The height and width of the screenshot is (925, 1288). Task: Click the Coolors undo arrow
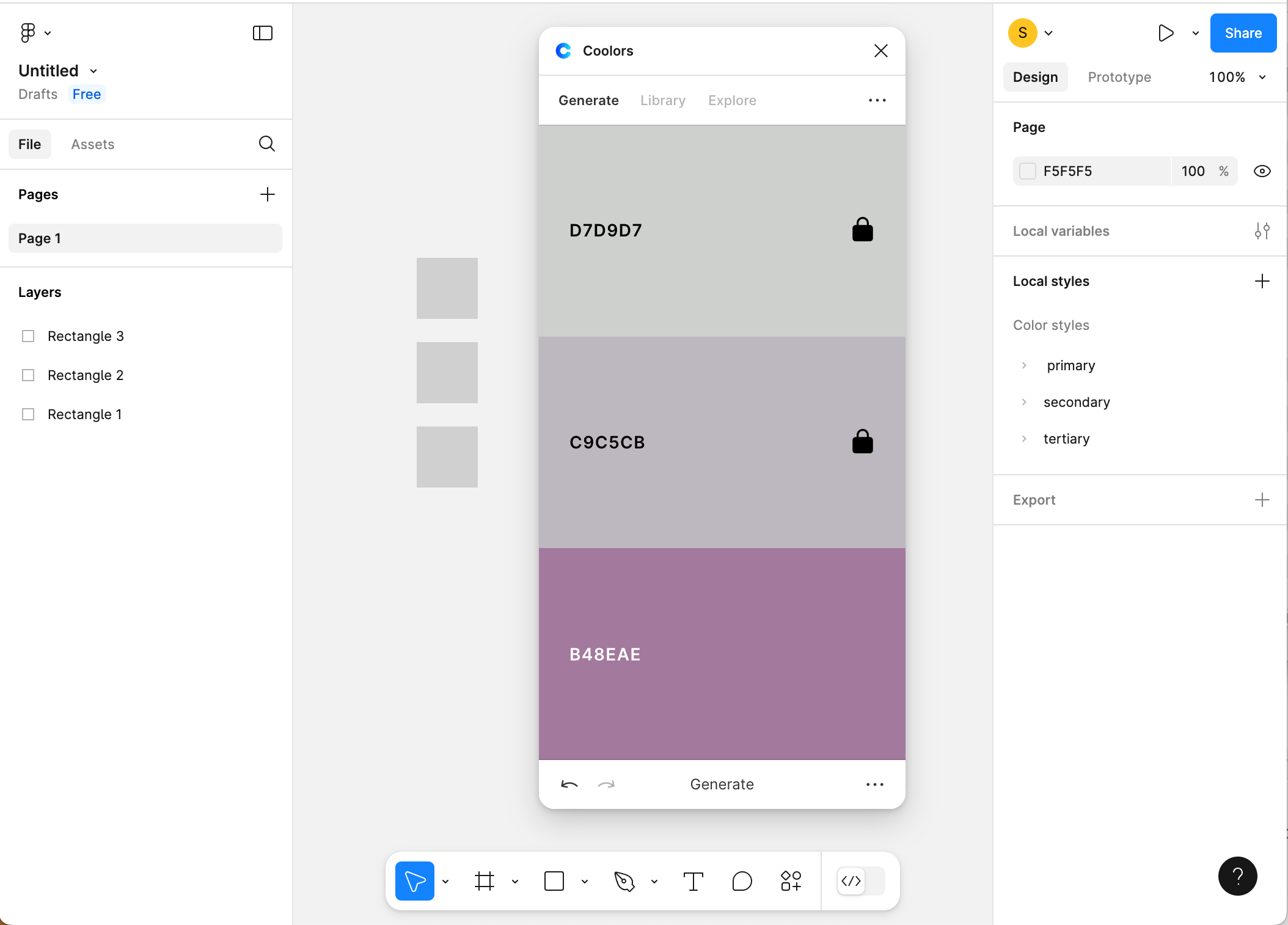click(569, 784)
